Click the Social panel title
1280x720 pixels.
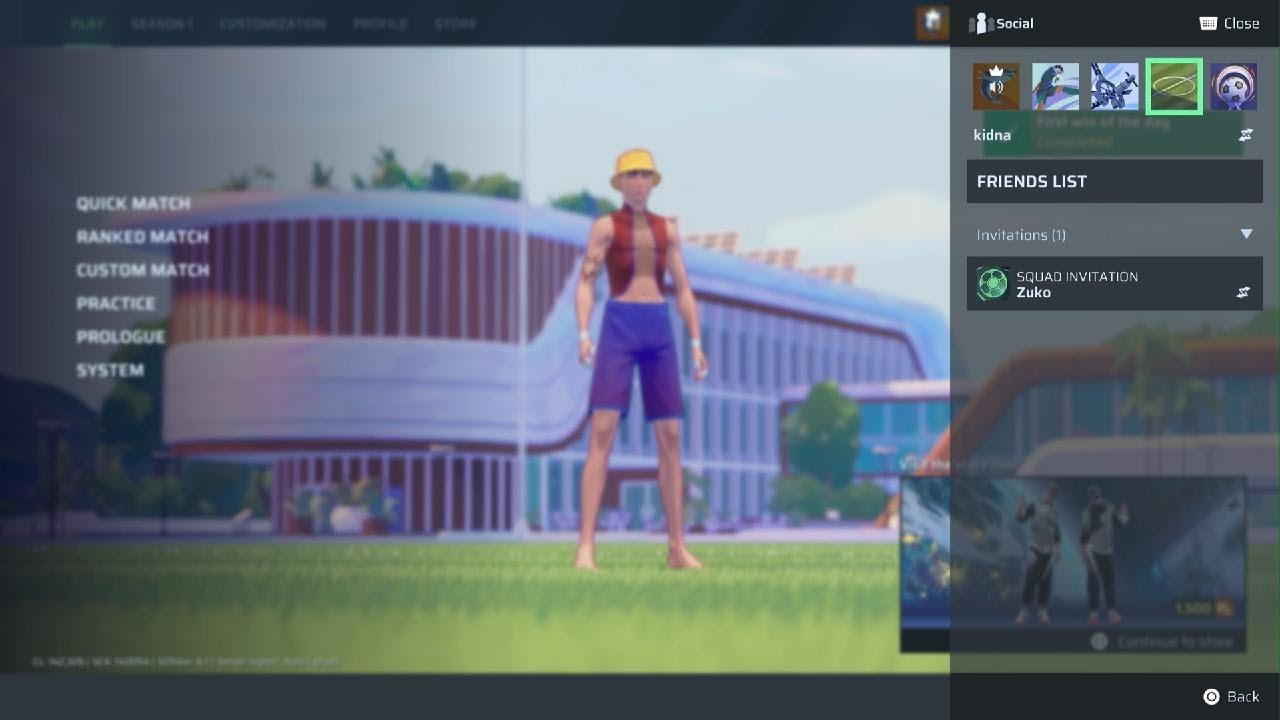1015,23
